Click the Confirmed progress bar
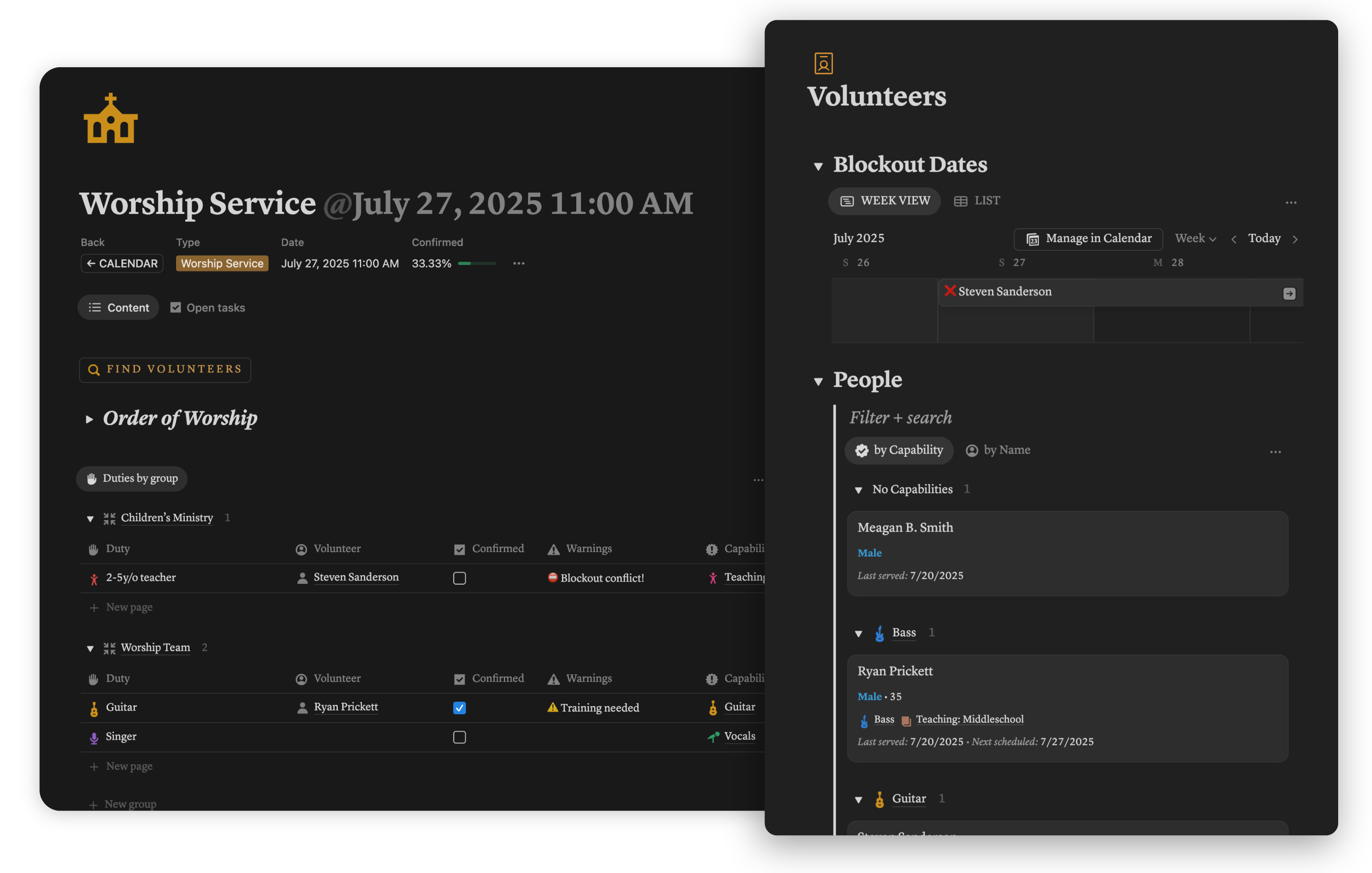 click(x=476, y=263)
